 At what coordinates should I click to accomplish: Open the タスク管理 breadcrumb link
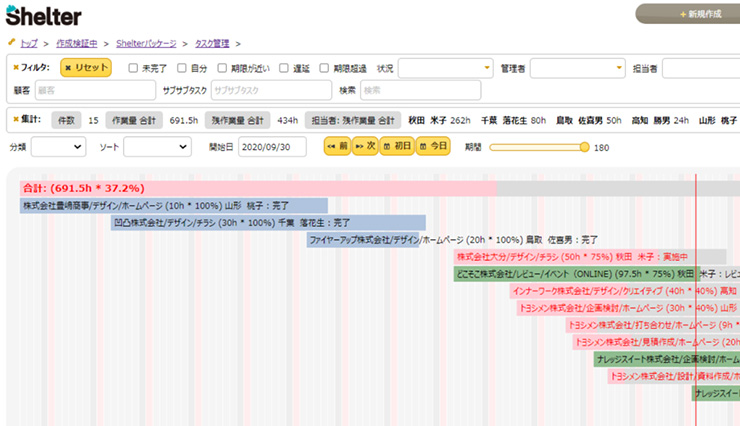(212, 43)
